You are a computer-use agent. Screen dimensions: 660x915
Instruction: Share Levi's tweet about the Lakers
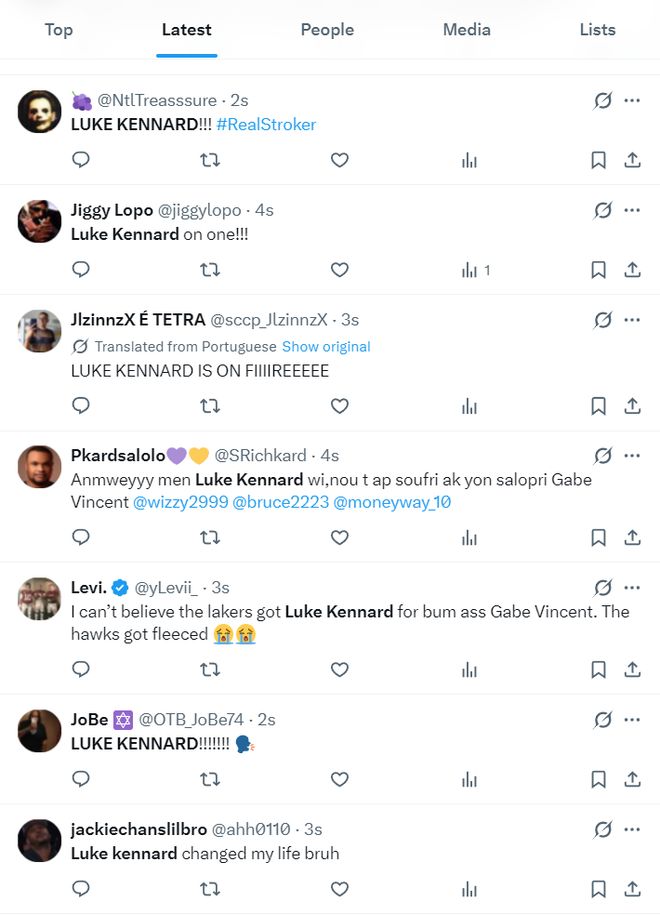click(x=632, y=670)
